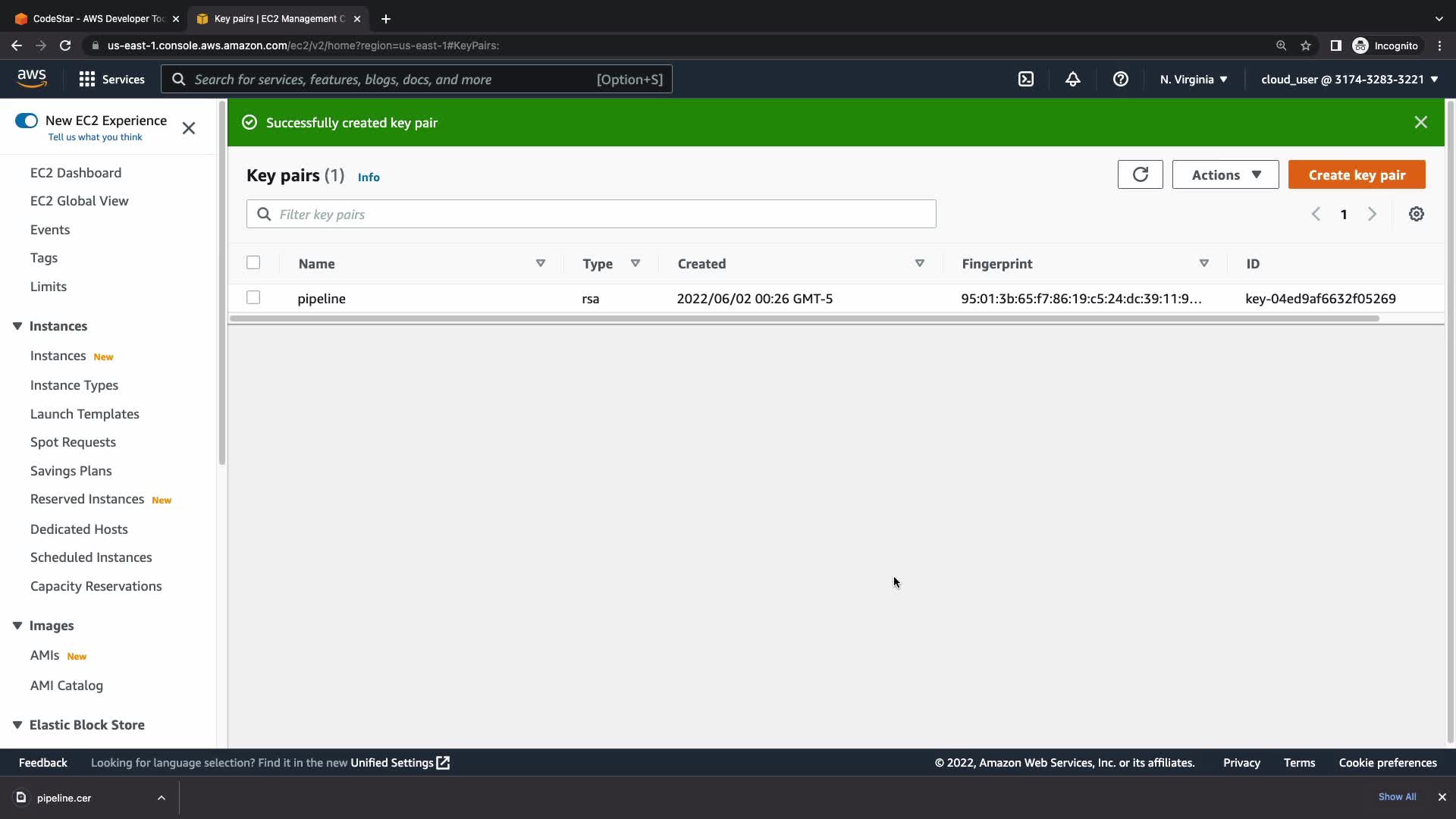Refresh the key pairs list
This screenshot has height=819, width=1456.
pyautogui.click(x=1140, y=174)
